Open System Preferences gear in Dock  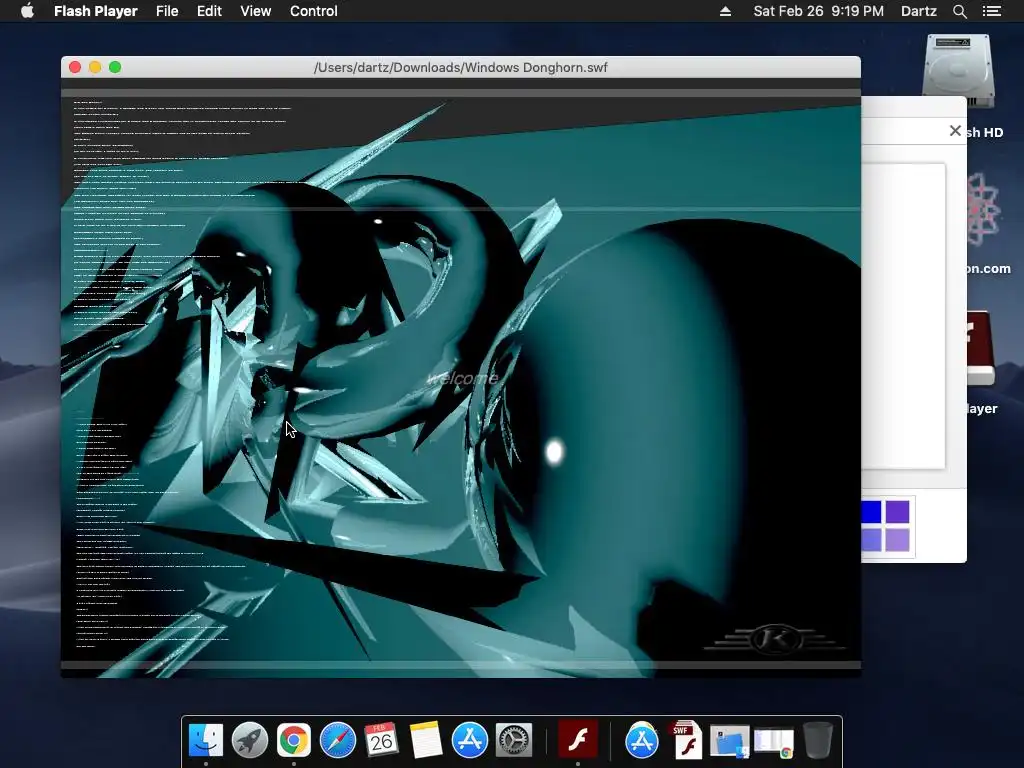coord(513,740)
